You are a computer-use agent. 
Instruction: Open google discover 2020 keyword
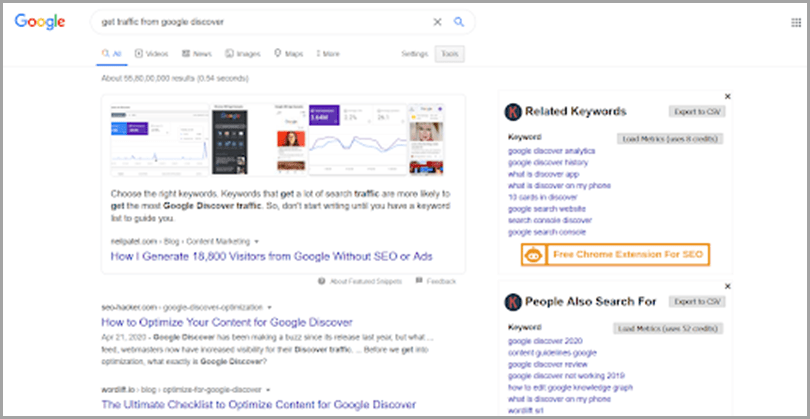click(x=545, y=341)
